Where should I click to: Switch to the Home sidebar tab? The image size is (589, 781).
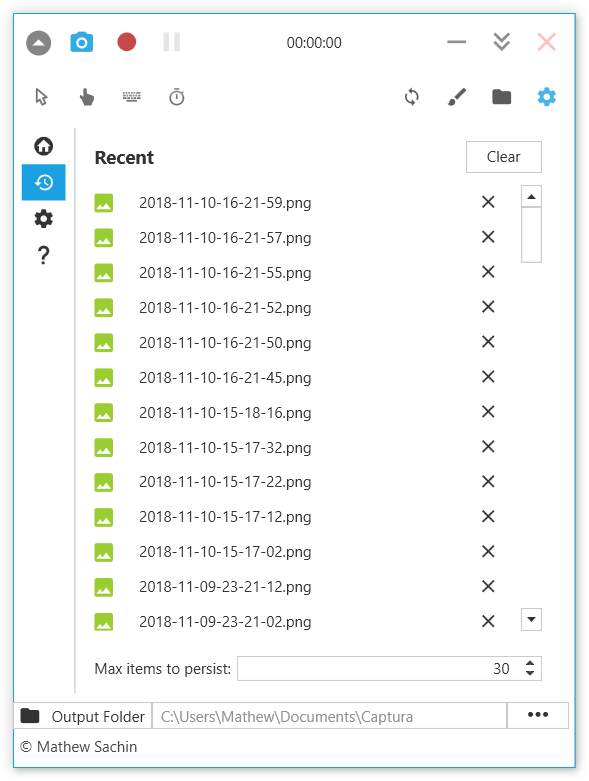[x=44, y=146]
